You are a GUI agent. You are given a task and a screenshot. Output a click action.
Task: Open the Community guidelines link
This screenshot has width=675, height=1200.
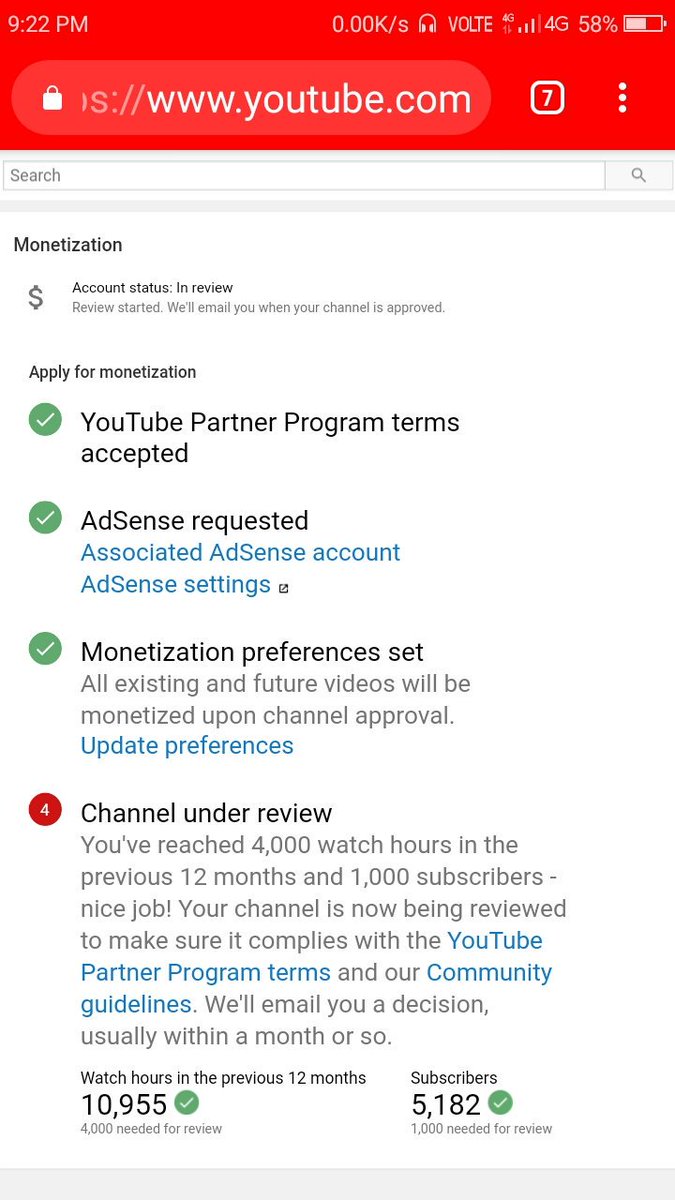click(x=316, y=988)
